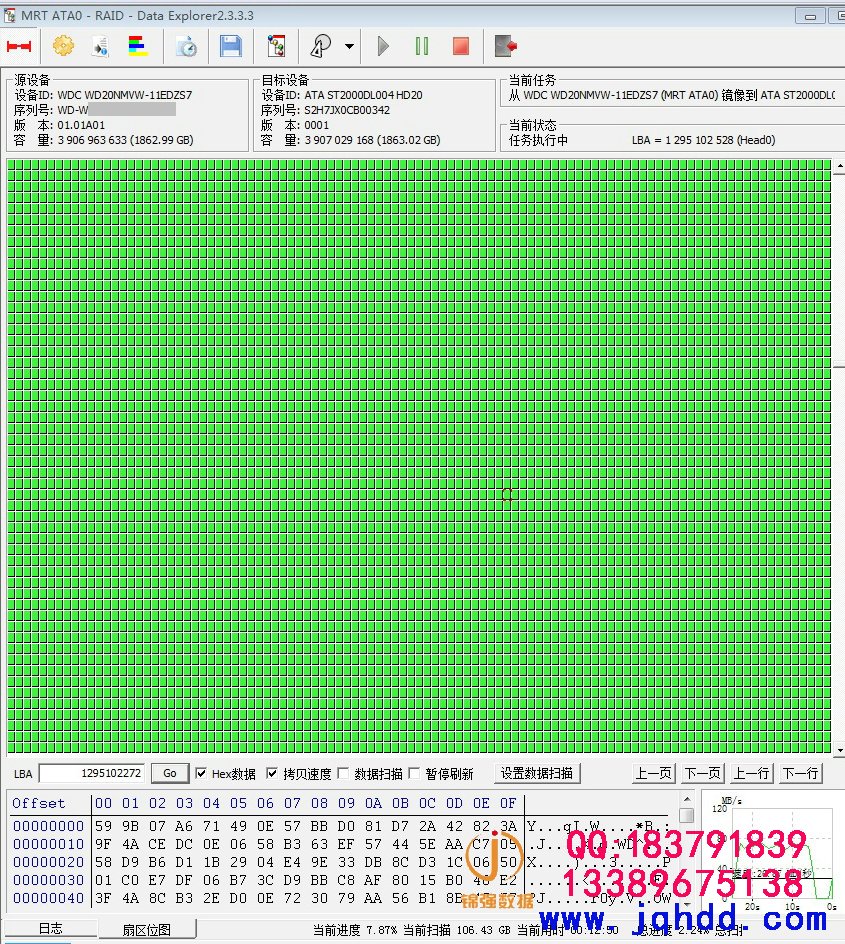
Task: Minimize the MRT Data Explorer window
Action: [810, 16]
